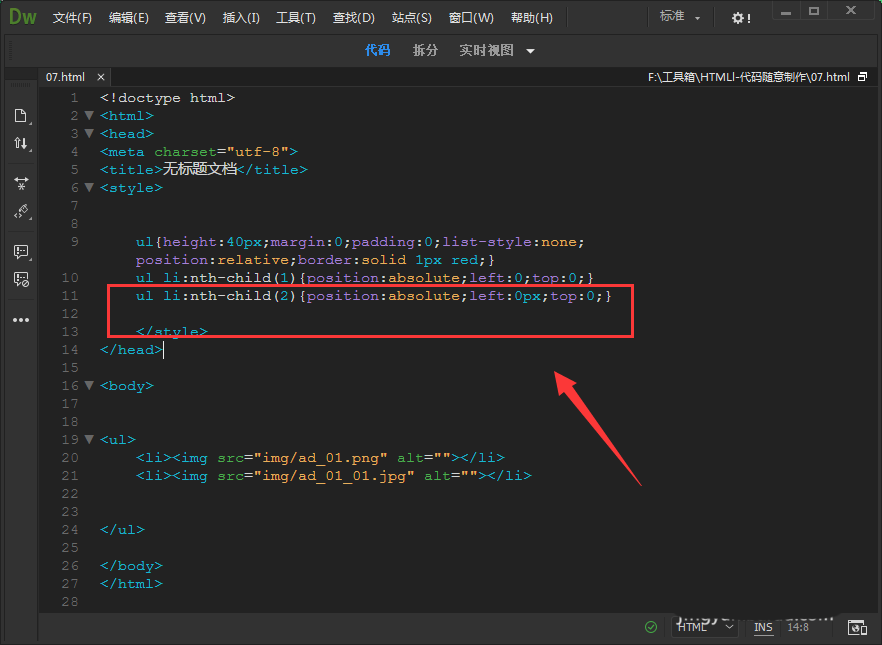The image size is (882, 645).
Task: Open the three-dots Customize Toolbar icon
Action: pos(20,320)
